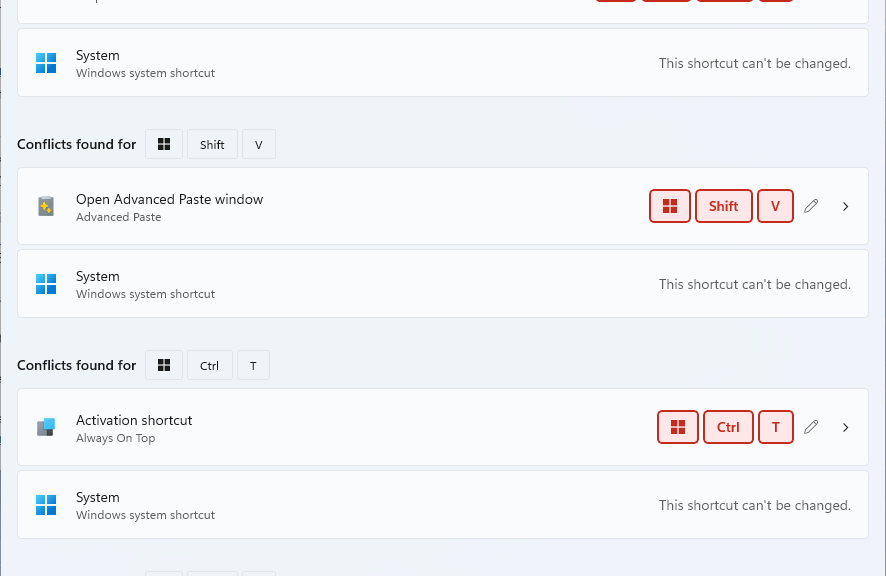Click the red Shift key of Advanced Paste shortcut

(723, 206)
